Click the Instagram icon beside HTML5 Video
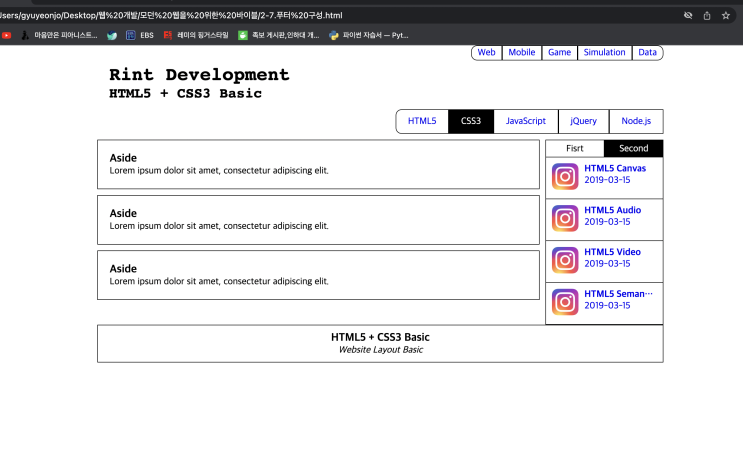The image size is (743, 465). coord(565,260)
